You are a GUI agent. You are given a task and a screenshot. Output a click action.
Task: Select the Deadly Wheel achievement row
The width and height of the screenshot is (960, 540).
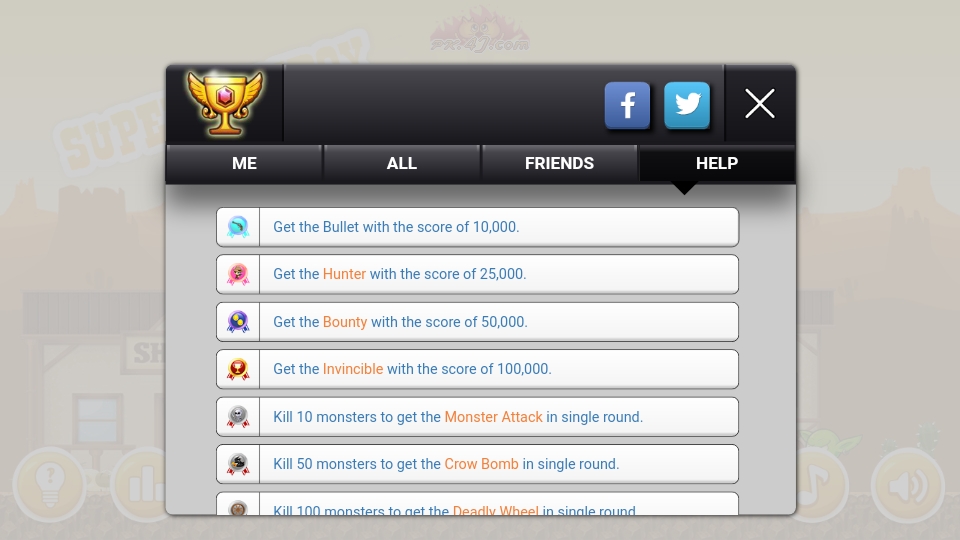point(478,504)
